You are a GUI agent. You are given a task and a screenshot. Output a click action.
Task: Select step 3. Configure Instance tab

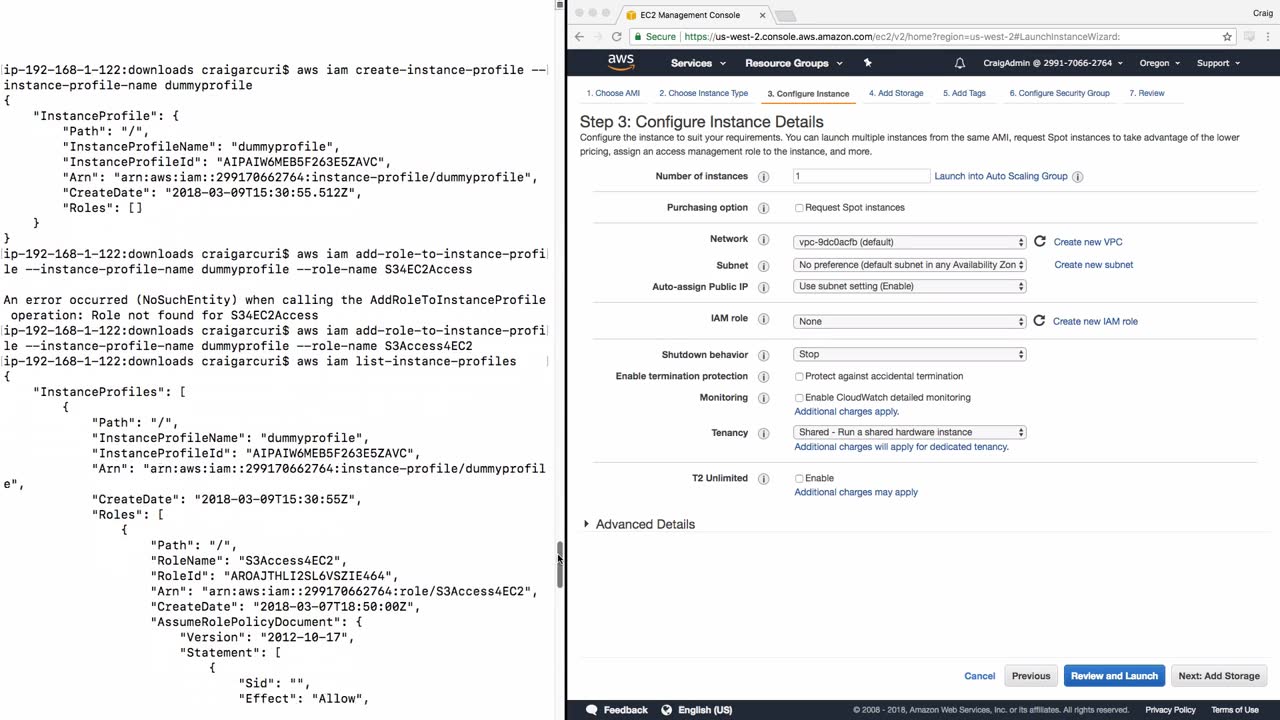(x=808, y=94)
